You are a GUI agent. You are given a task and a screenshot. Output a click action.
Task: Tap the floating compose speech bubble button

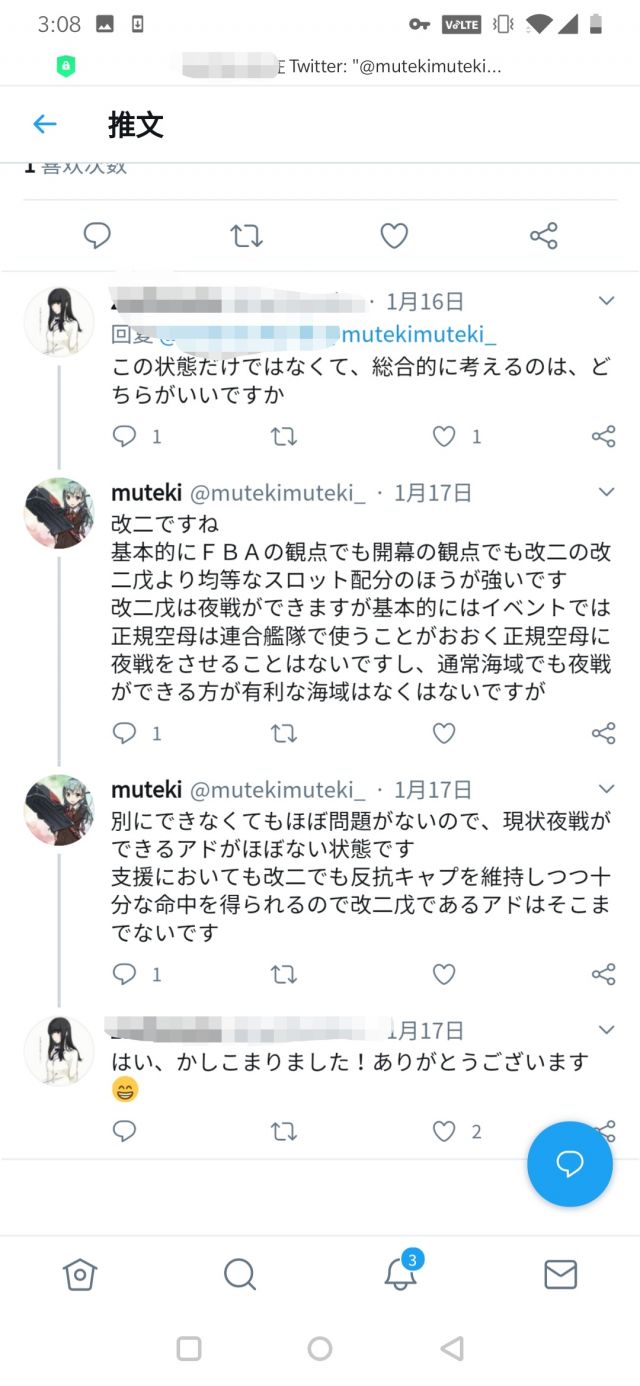569,1164
